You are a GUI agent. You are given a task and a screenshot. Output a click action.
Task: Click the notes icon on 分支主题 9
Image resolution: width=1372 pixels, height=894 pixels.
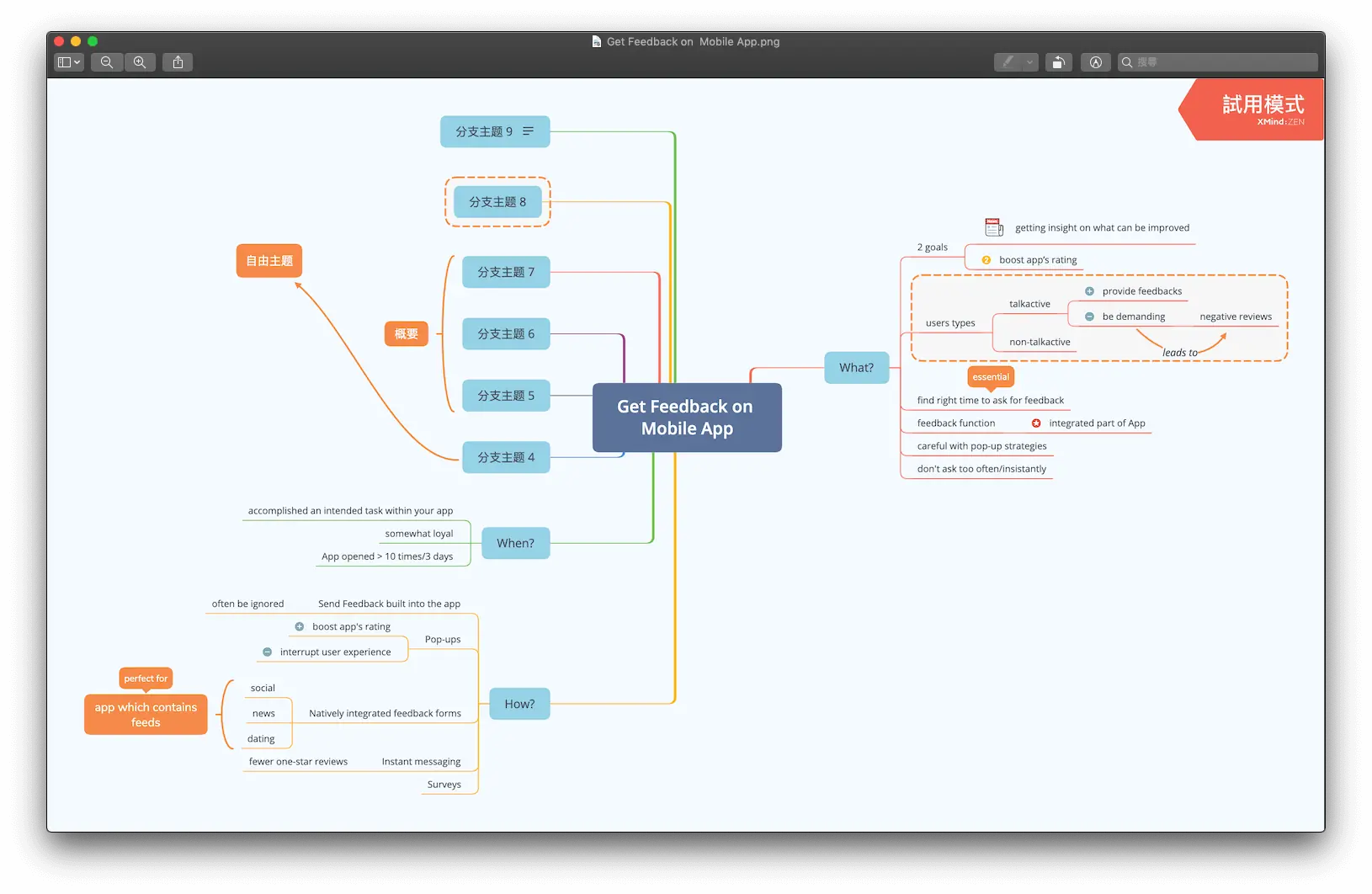point(529,131)
